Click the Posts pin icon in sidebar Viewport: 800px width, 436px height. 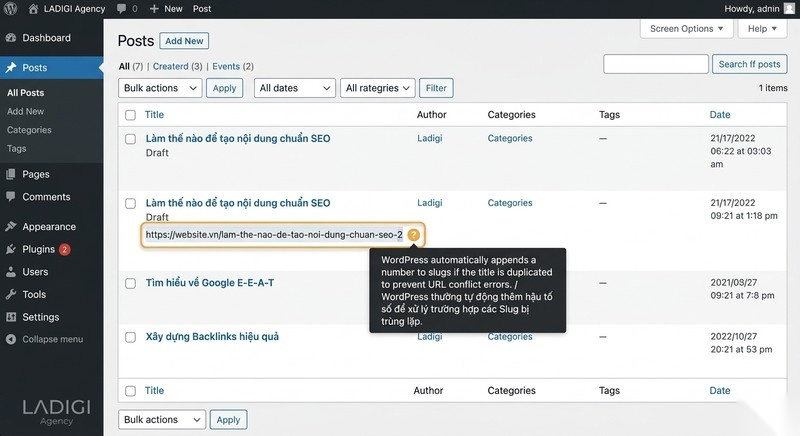coord(11,67)
